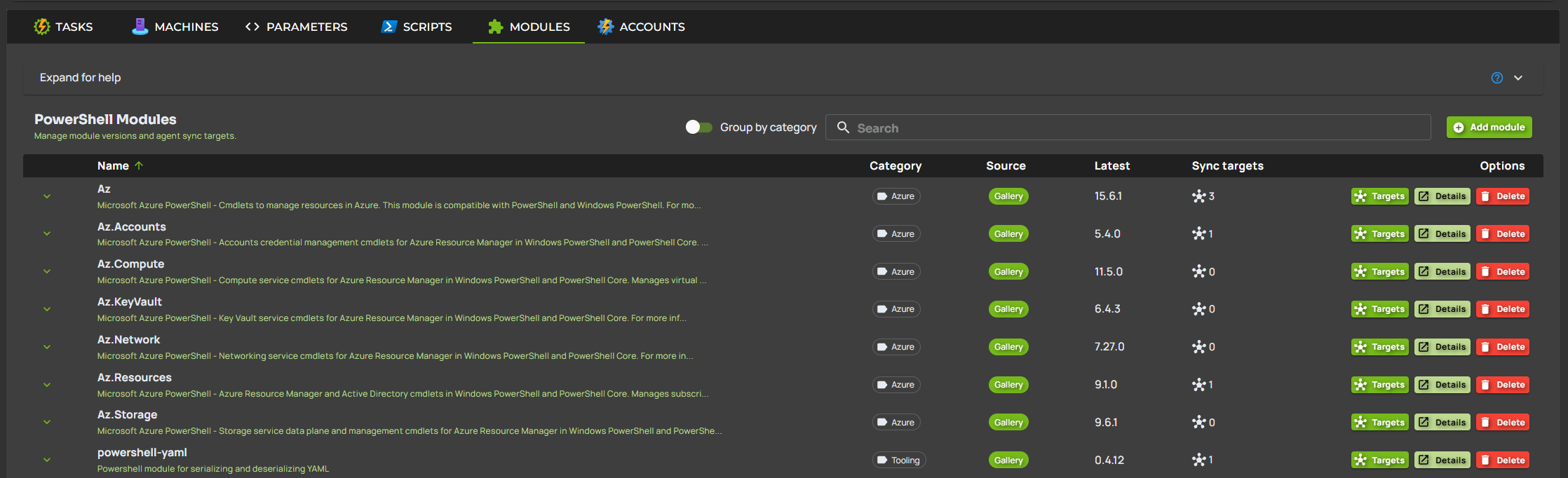Open the Accounts tab
The image size is (1568, 478).
(x=641, y=27)
